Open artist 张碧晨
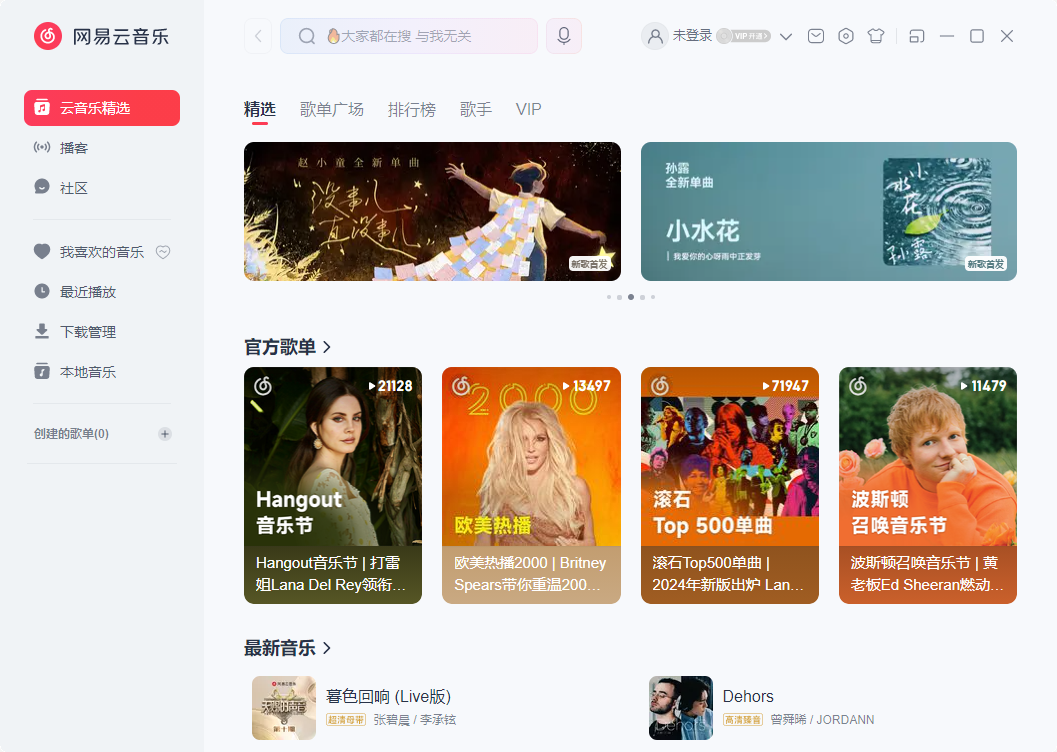The height and width of the screenshot is (752, 1057). pyautogui.click(x=391, y=720)
